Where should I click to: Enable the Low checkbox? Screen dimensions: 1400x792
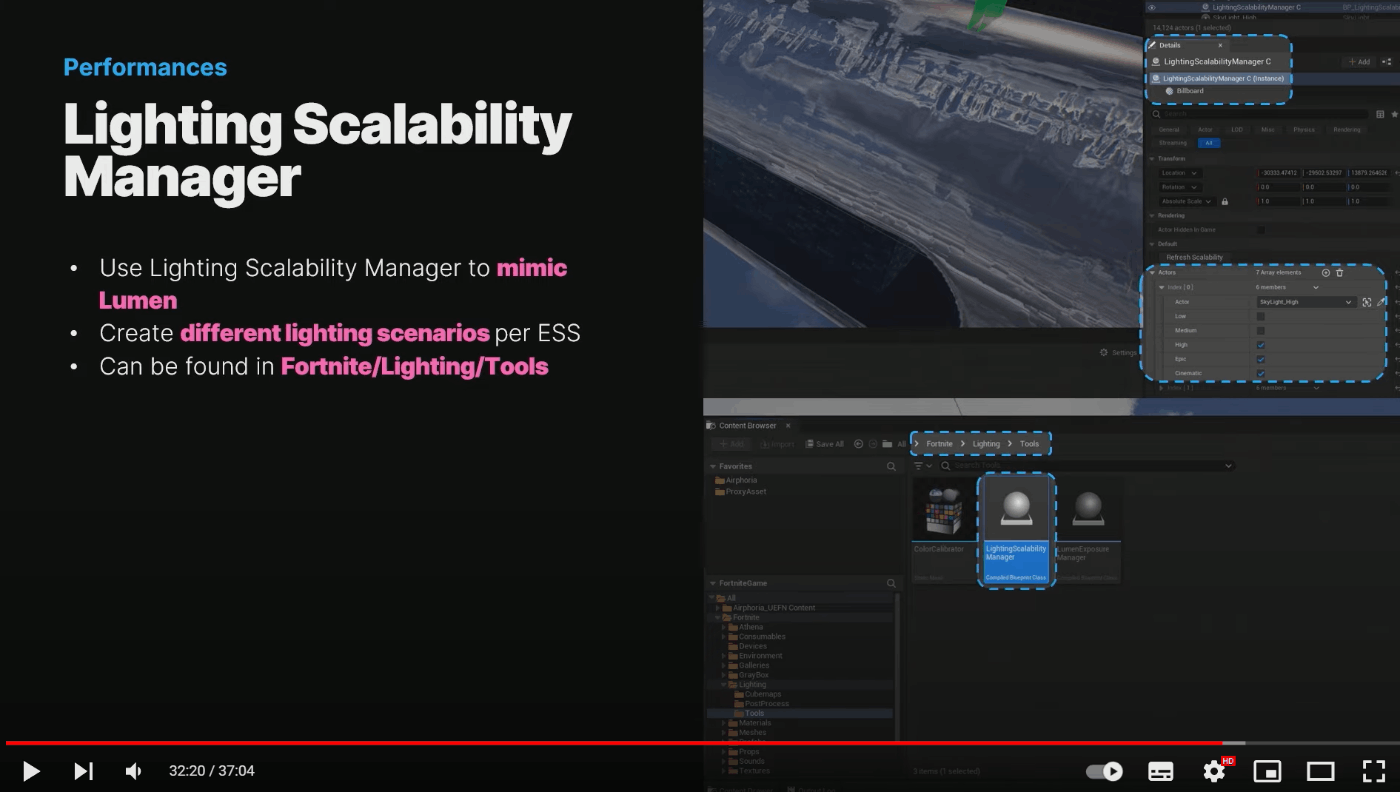point(1261,316)
